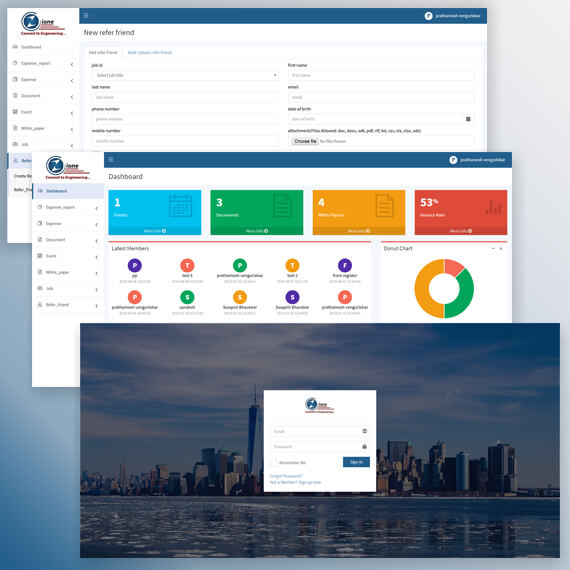Open Event menu item in New refer friend sidebar
Screen dimensions: 570x570
tap(43, 112)
